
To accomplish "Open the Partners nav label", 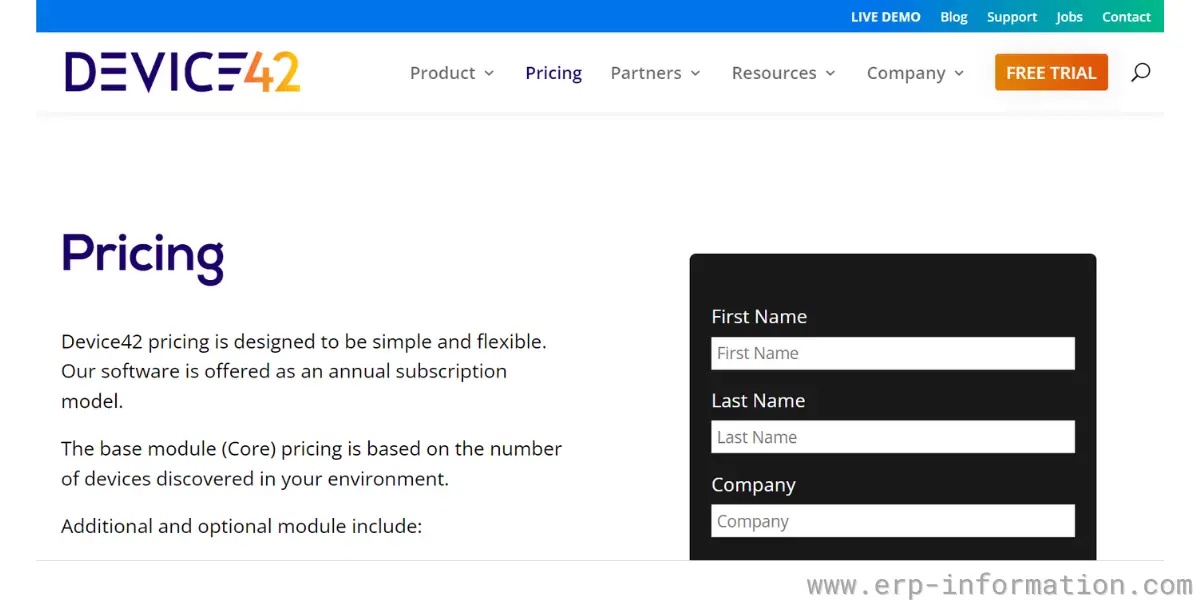I will pos(646,73).
